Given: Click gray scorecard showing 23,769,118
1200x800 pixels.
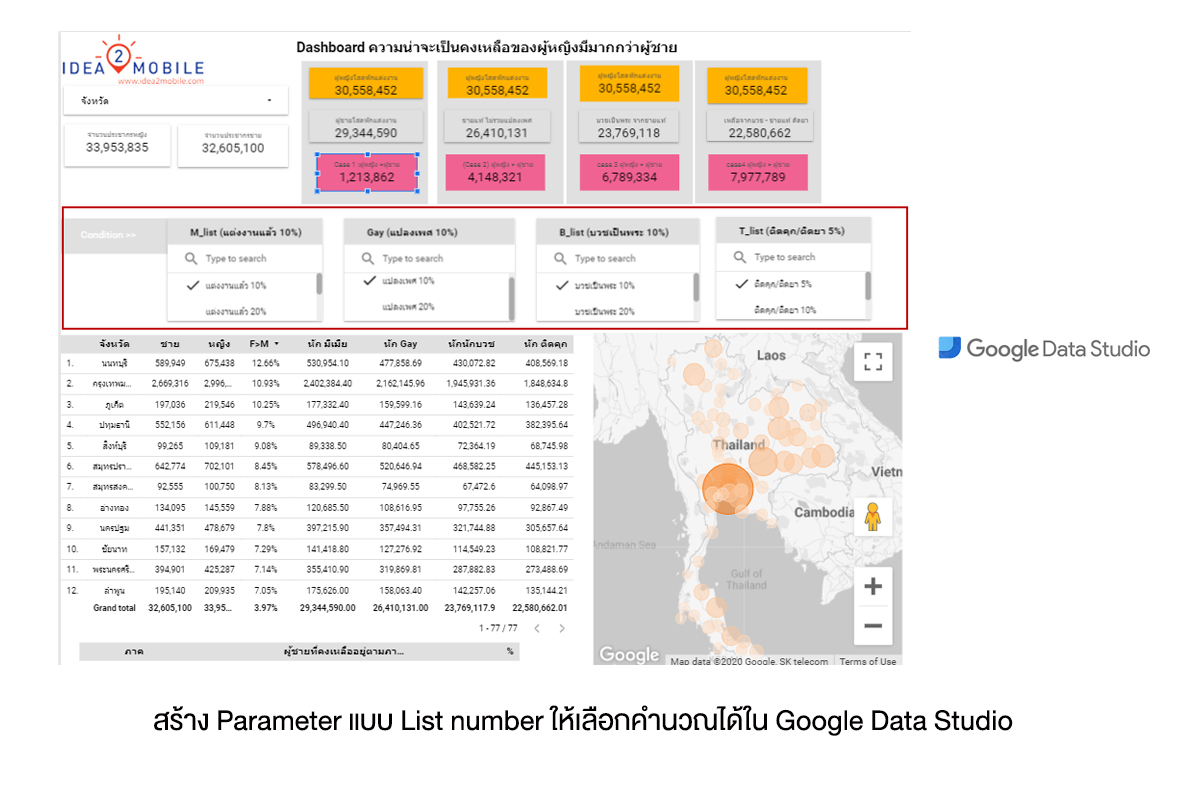Looking at the screenshot, I should tap(629, 128).
